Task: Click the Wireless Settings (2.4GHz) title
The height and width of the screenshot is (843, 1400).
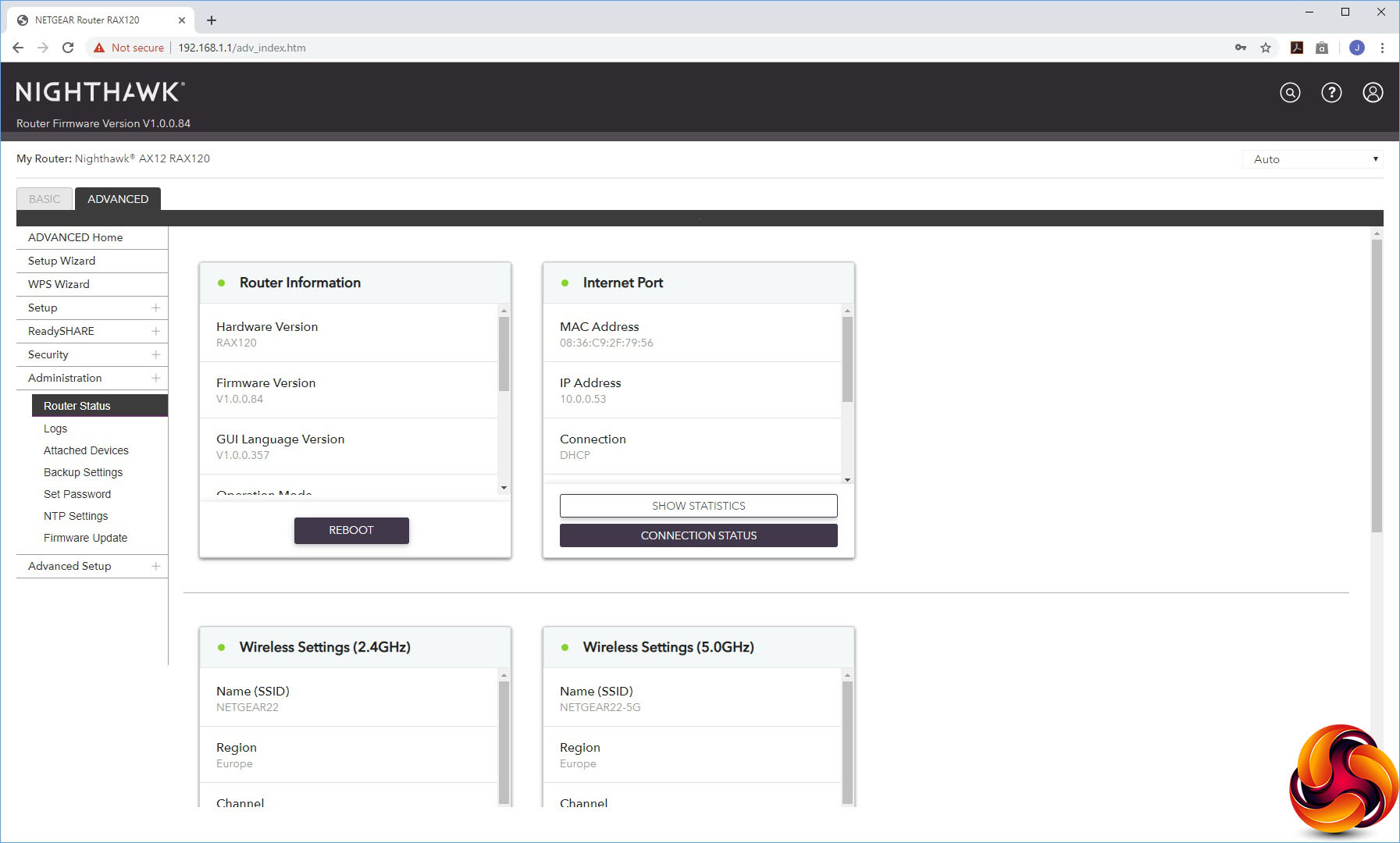Action: click(325, 647)
